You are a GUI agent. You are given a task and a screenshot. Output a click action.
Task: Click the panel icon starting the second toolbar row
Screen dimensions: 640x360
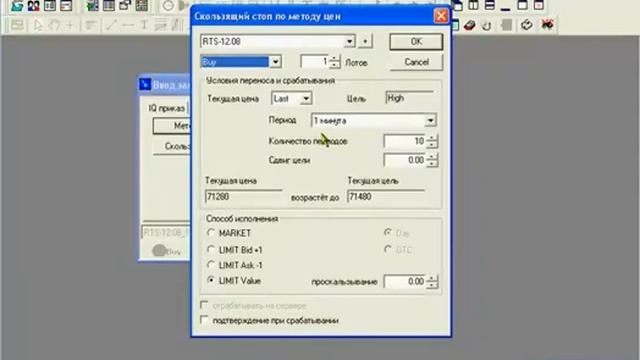(x=17, y=25)
